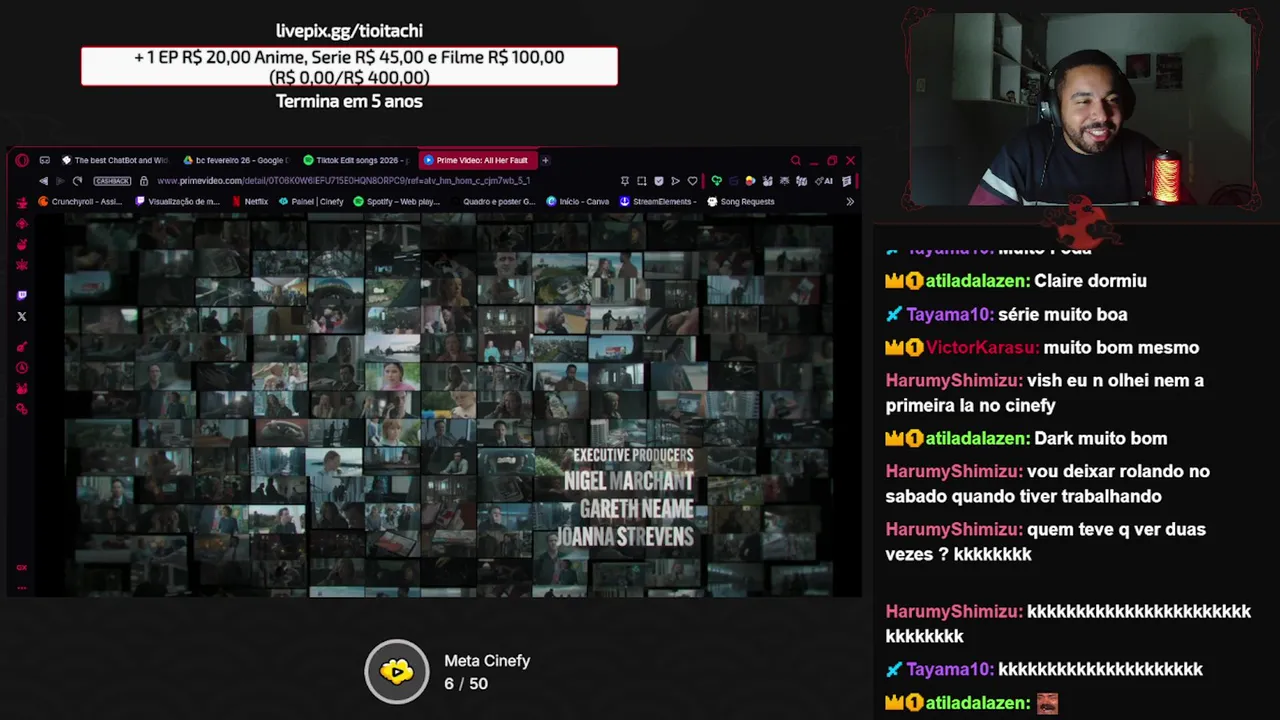Open the Song Requests bookmark
Image resolution: width=1280 pixels, height=720 pixels.
pos(740,201)
